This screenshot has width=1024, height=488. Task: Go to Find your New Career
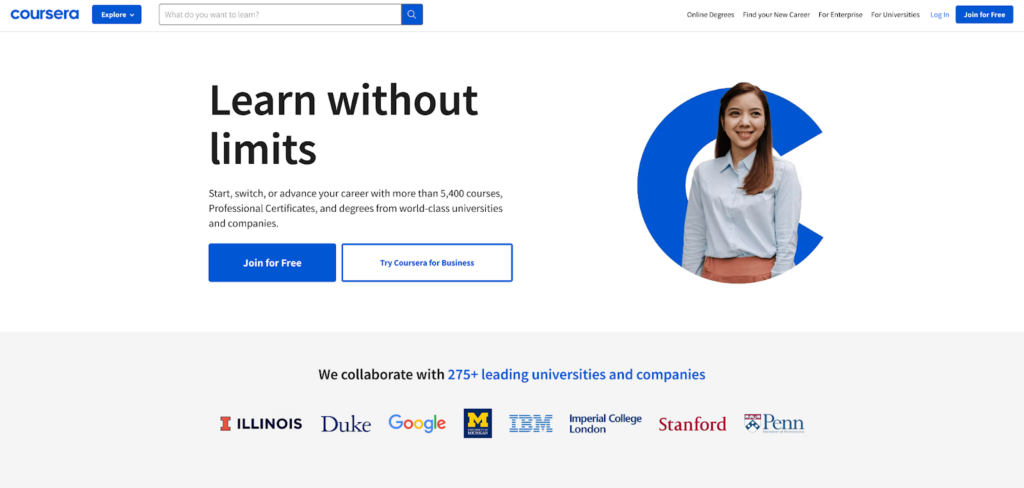point(776,14)
